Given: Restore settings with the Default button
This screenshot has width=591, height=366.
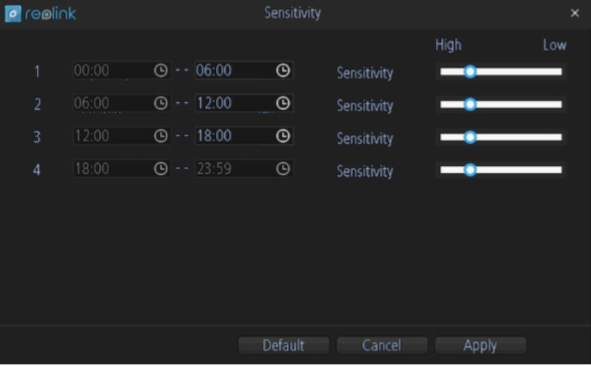Looking at the screenshot, I should coord(283,345).
